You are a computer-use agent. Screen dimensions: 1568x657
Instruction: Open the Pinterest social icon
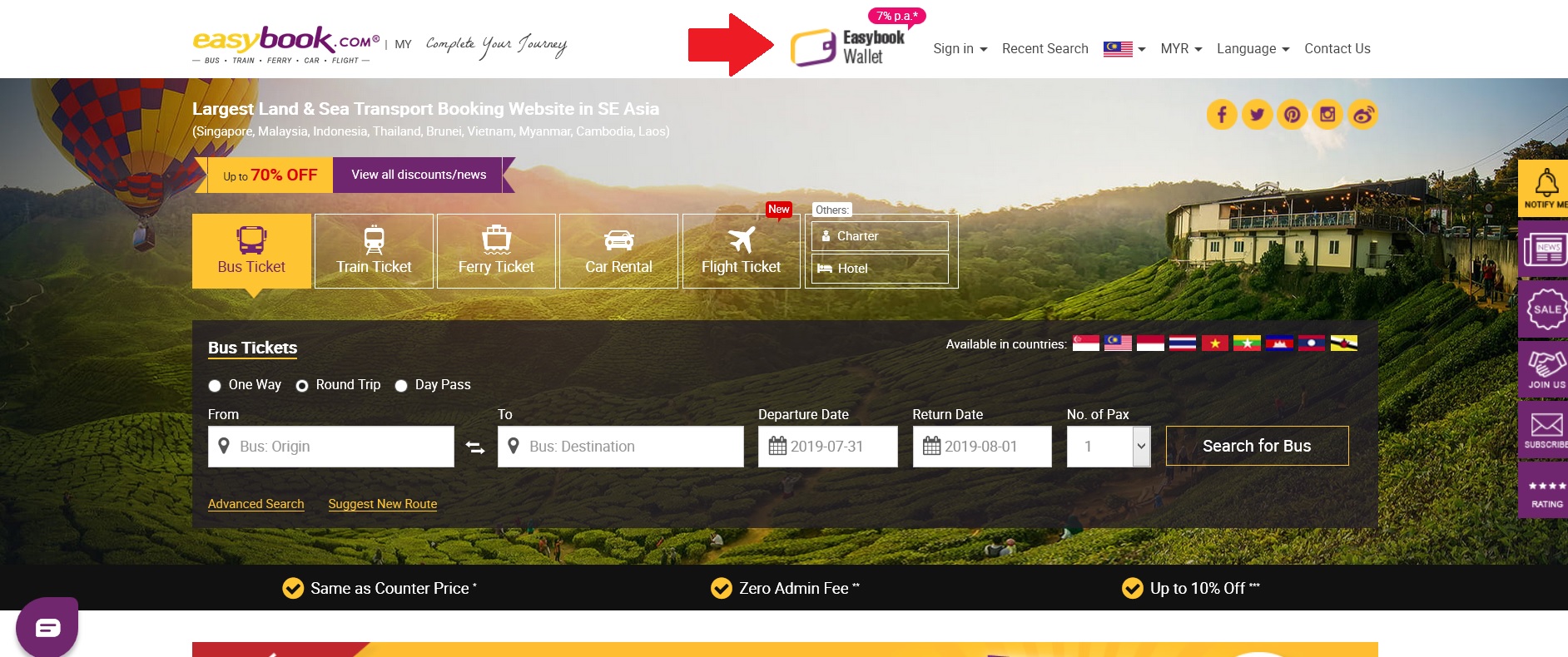pyautogui.click(x=1292, y=115)
